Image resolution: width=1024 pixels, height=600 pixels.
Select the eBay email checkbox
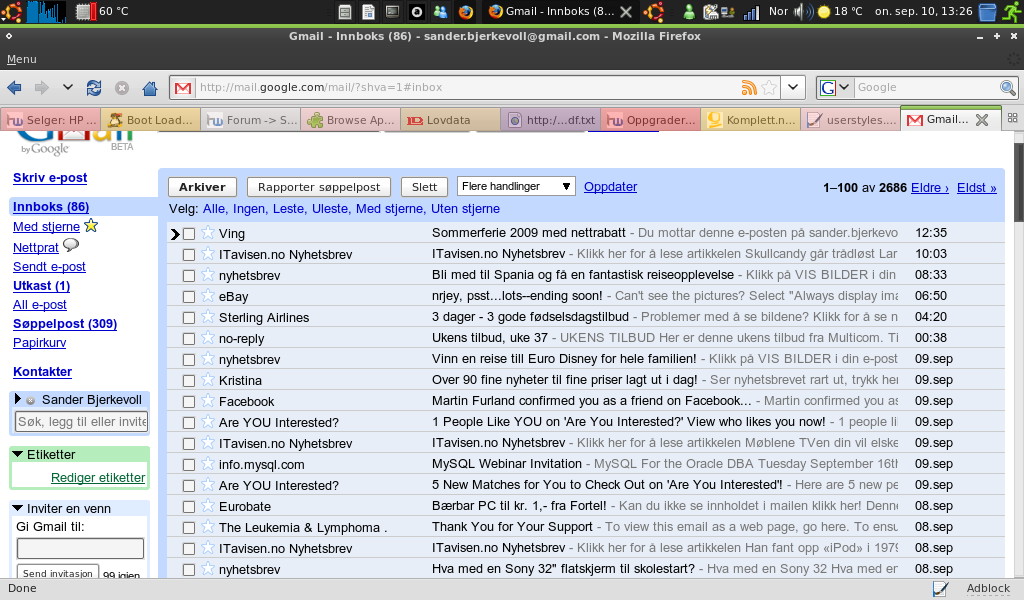click(189, 297)
